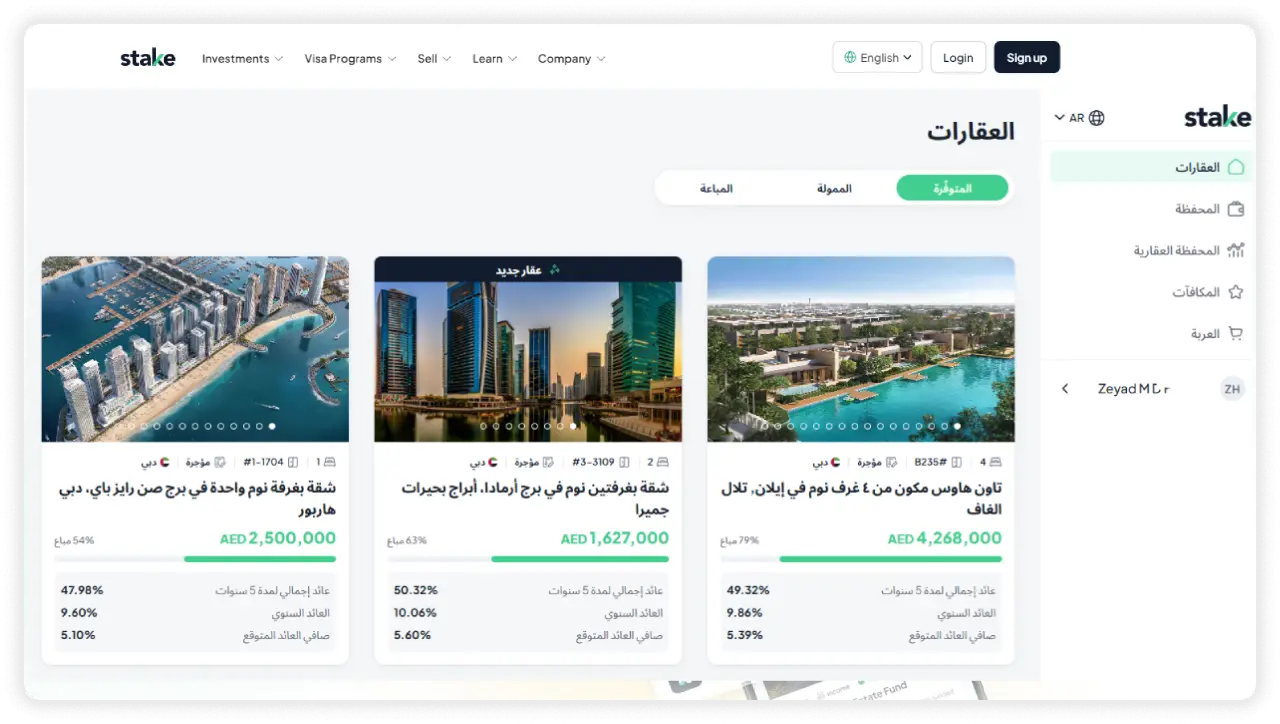Expand the Investments menu
Screen dimensions: 1280x724
(242, 59)
